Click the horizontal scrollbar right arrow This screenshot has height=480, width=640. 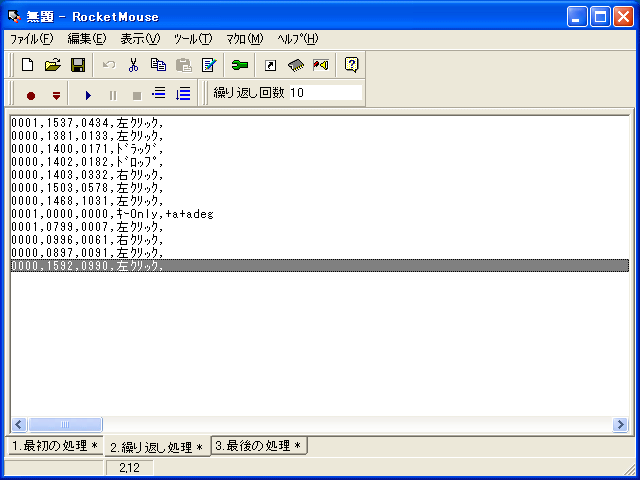click(x=620, y=424)
